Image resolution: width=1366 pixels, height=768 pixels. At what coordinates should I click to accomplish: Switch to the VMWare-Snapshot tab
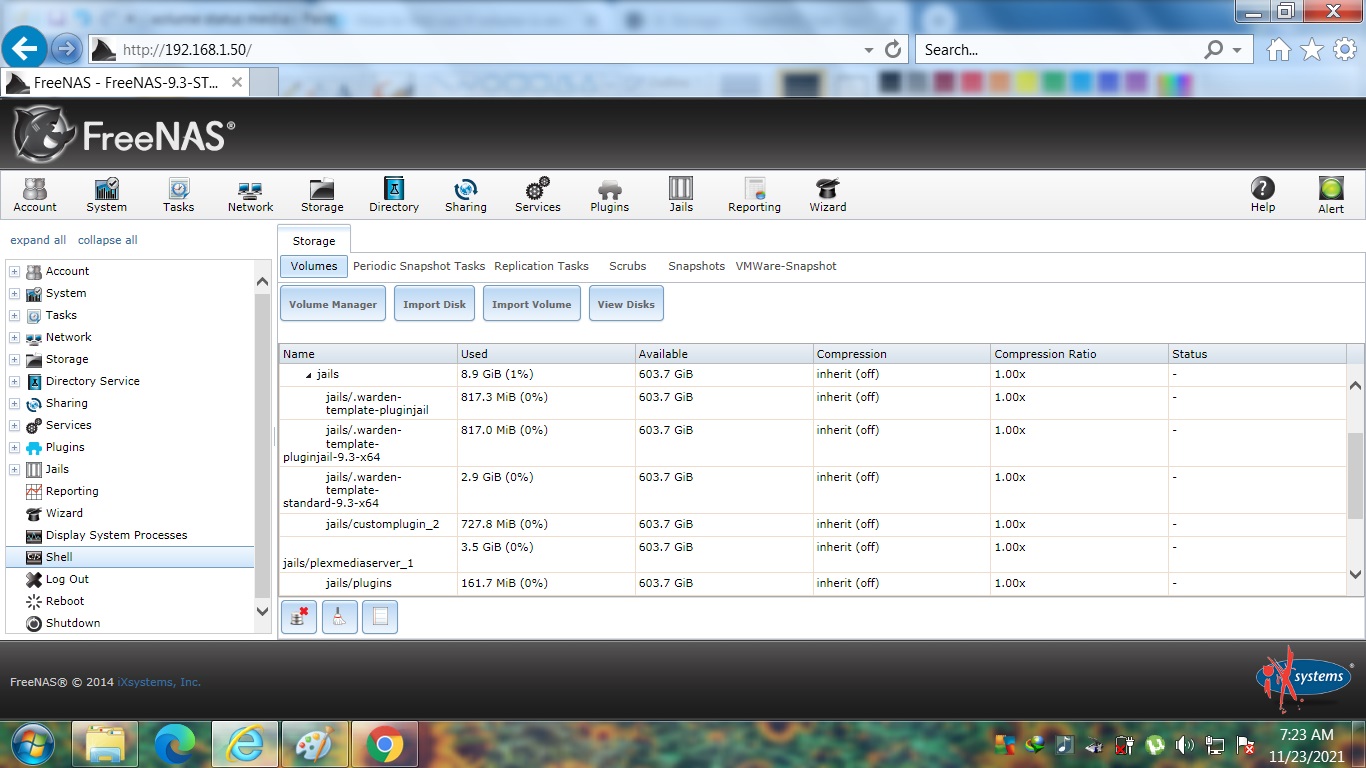(786, 266)
